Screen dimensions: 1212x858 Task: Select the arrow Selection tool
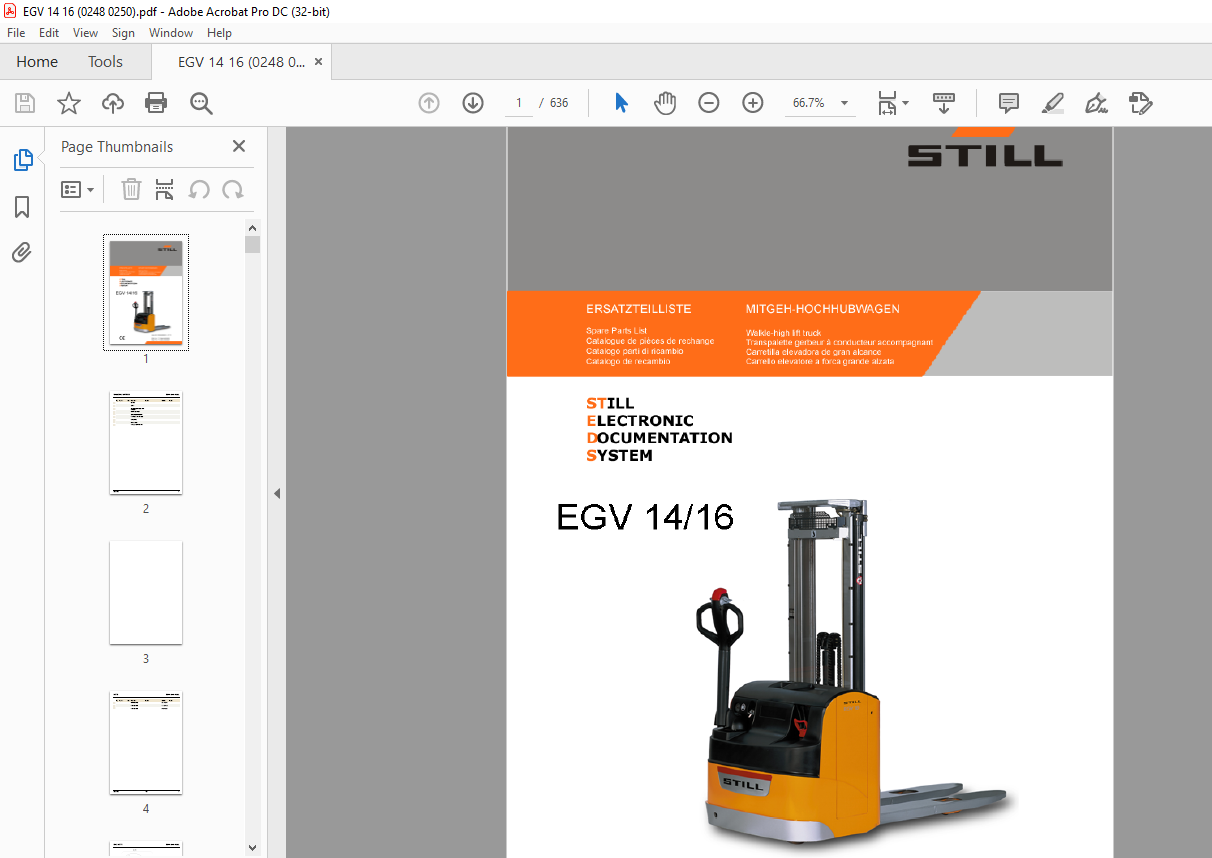click(621, 103)
